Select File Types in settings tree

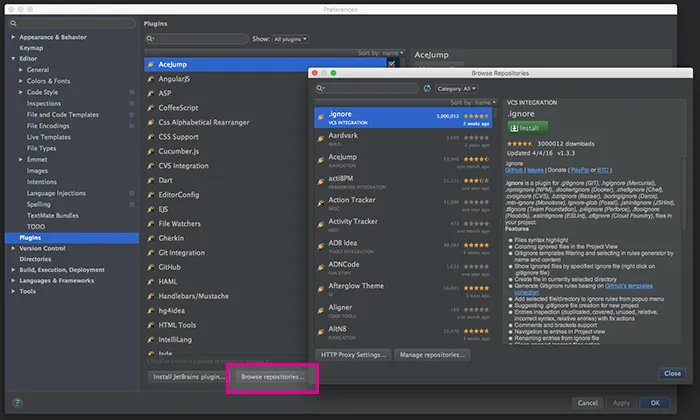pos(42,148)
